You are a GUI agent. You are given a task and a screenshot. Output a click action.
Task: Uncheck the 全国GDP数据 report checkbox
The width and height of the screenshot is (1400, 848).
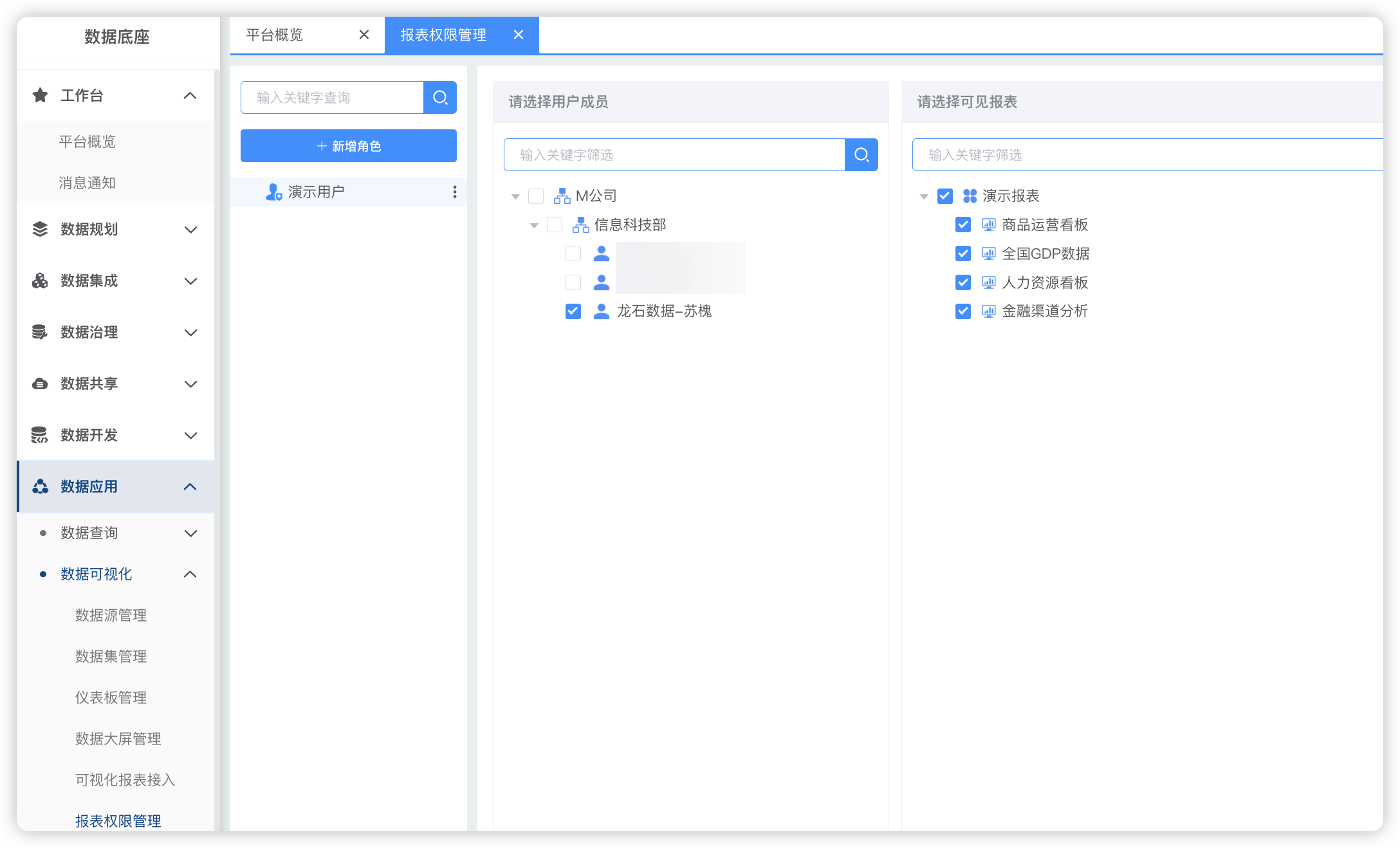click(963, 253)
